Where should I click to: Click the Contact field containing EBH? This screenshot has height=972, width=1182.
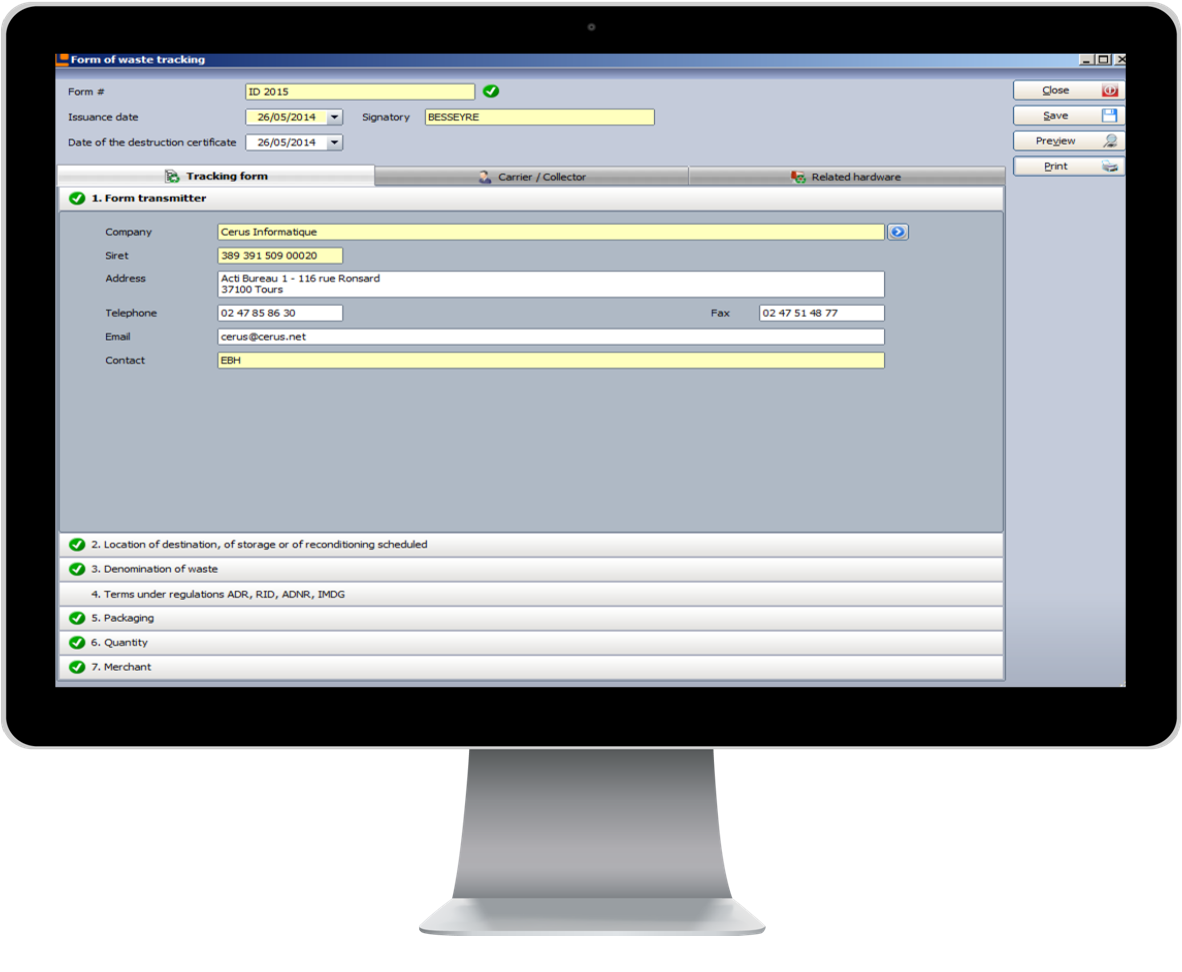tap(550, 360)
